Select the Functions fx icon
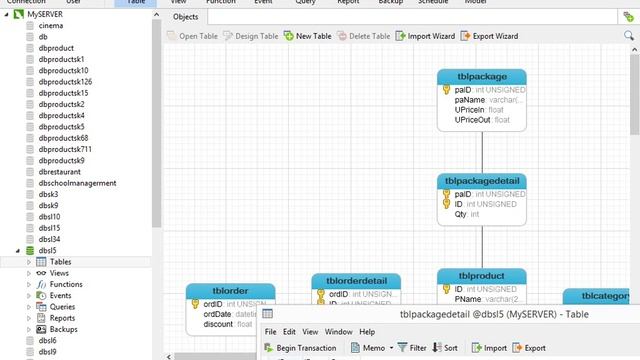The width and height of the screenshot is (640, 360). [x=41, y=284]
